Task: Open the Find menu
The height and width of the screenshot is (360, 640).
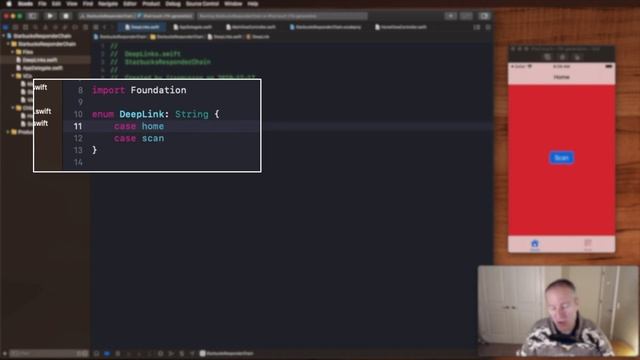Action: [88, 4]
